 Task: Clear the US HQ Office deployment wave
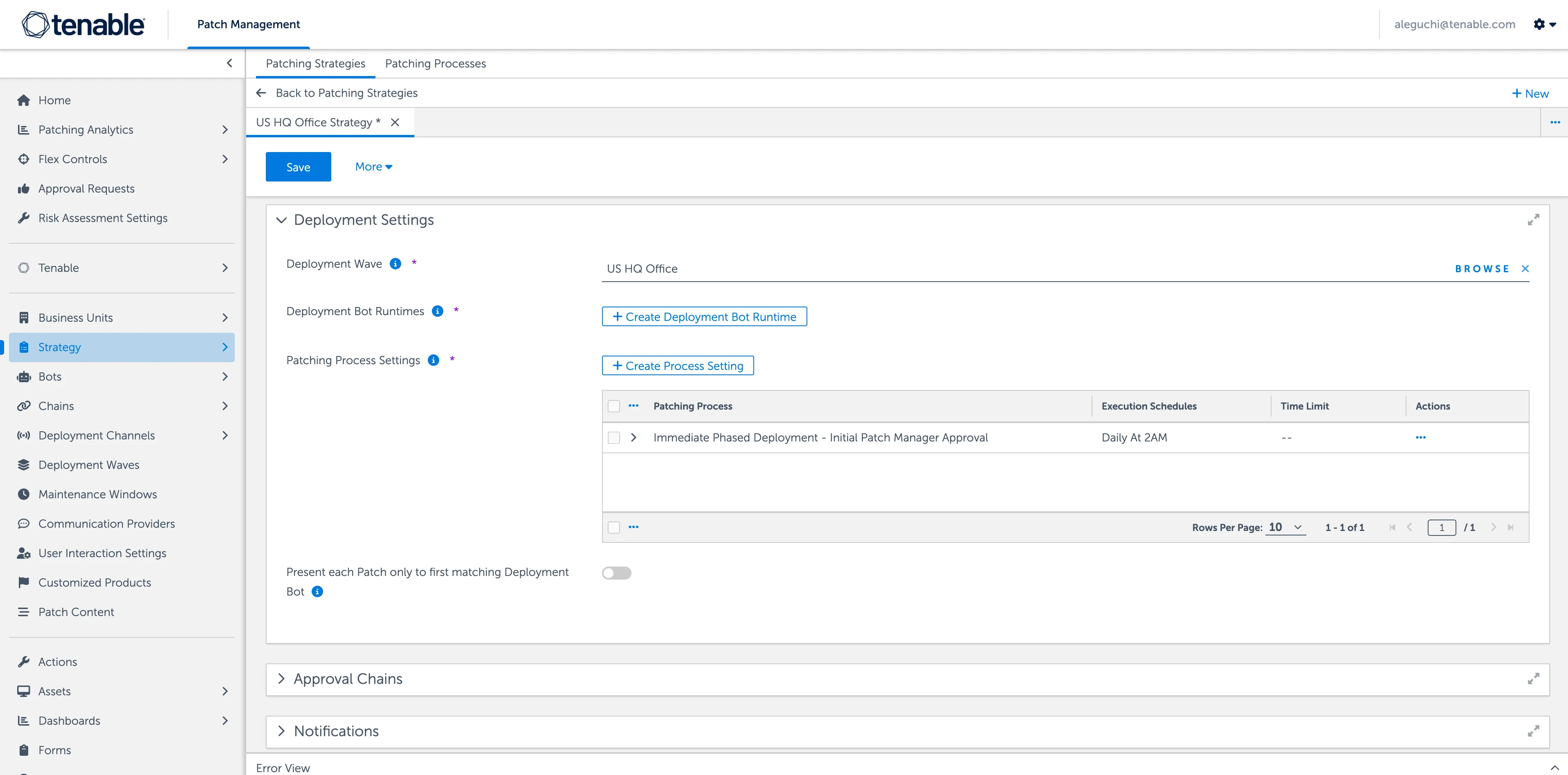point(1525,268)
